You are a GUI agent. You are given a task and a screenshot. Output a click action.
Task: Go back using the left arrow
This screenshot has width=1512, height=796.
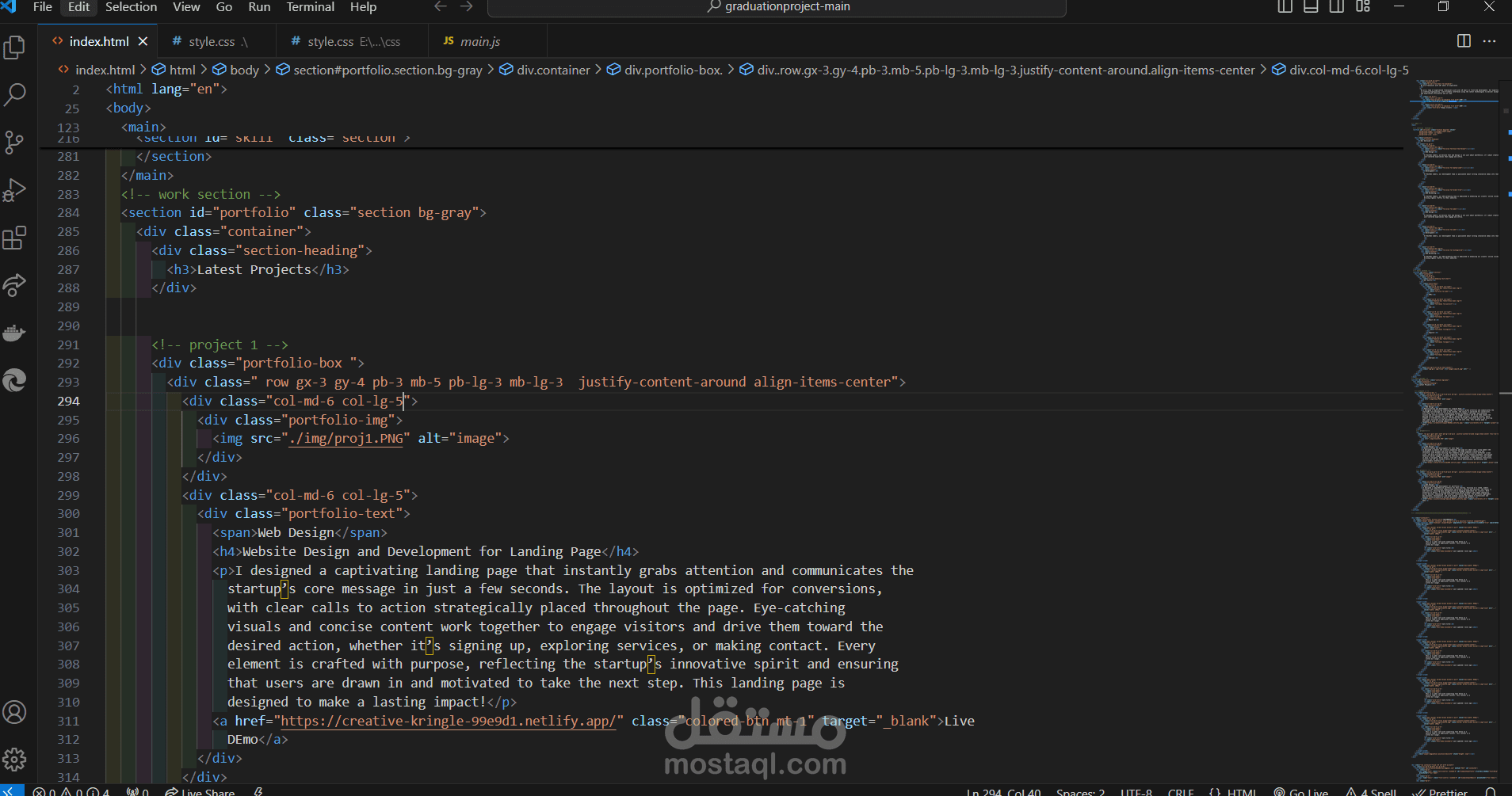click(x=441, y=6)
